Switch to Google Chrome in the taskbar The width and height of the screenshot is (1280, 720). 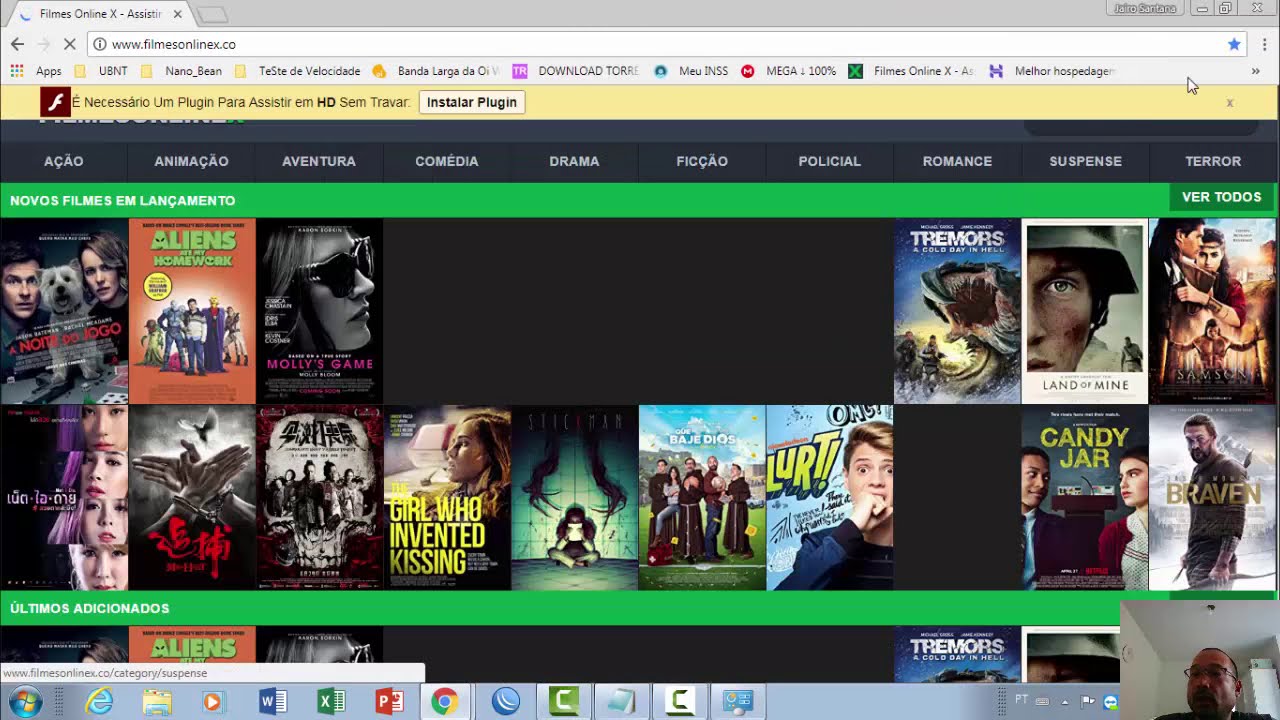pos(445,702)
